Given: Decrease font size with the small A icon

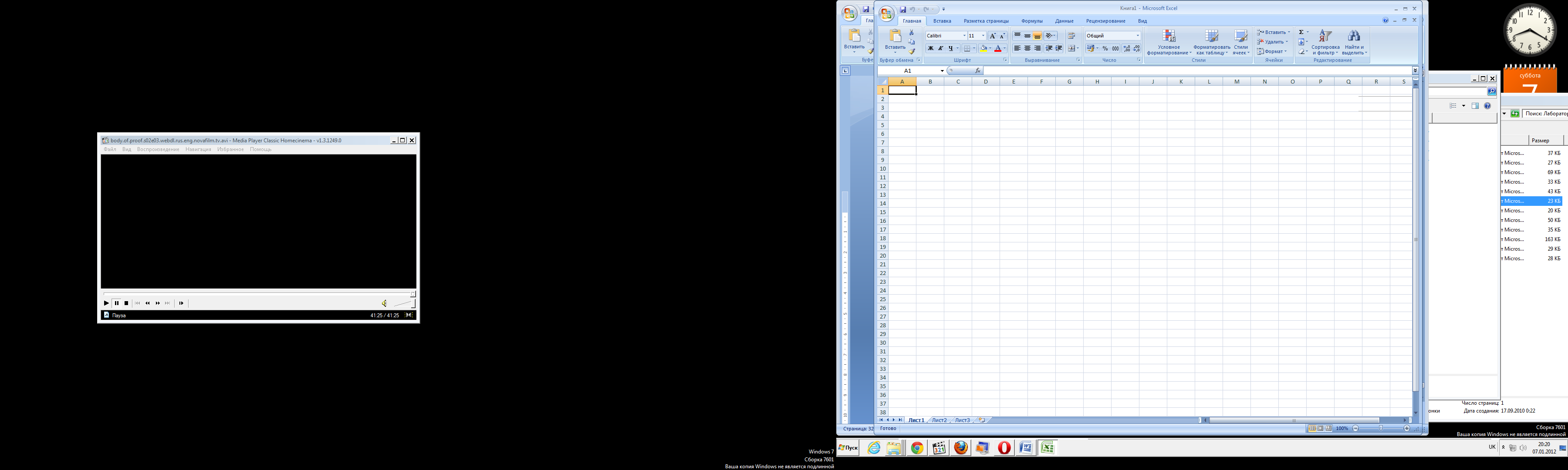Looking at the screenshot, I should [x=1003, y=36].
